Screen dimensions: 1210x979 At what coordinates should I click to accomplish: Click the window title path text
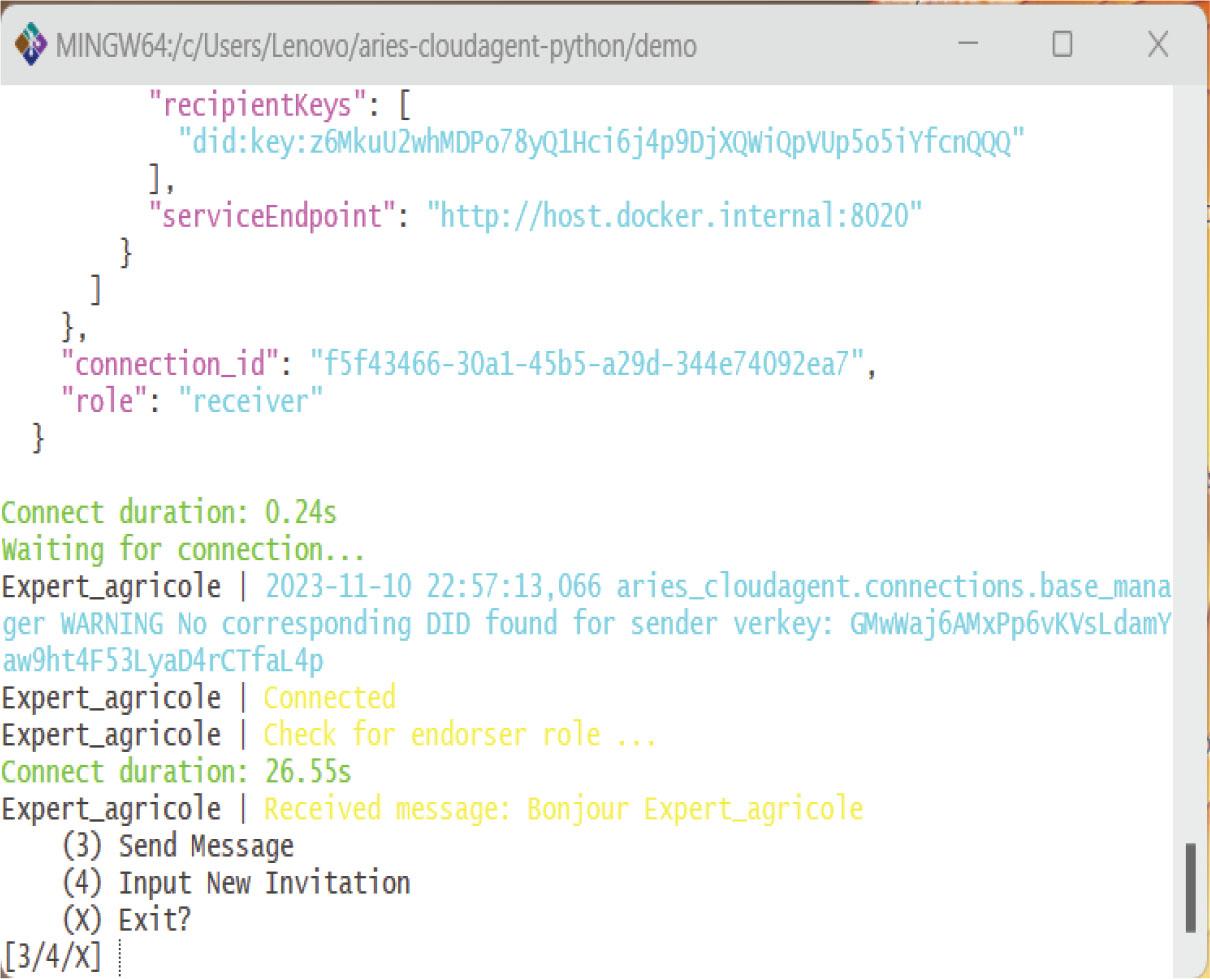pyautogui.click(x=376, y=46)
